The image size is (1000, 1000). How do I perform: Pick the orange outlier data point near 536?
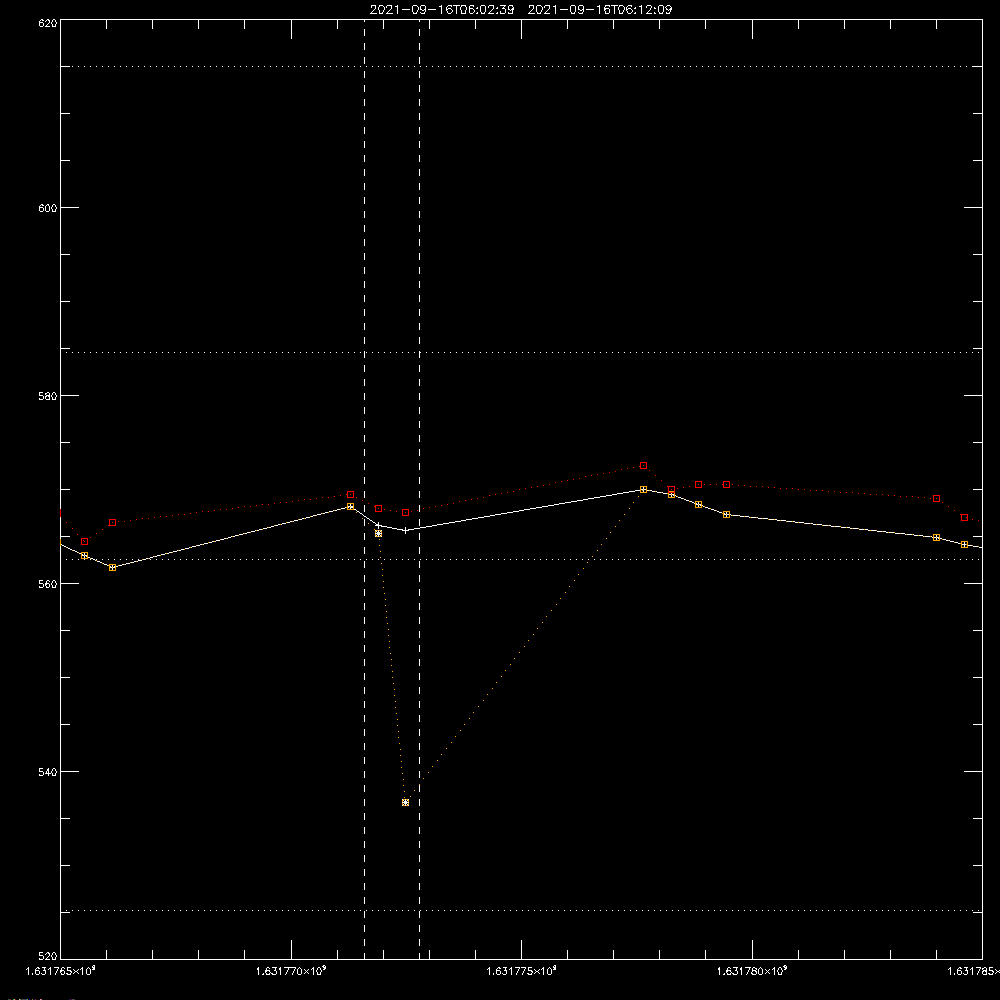(x=406, y=802)
